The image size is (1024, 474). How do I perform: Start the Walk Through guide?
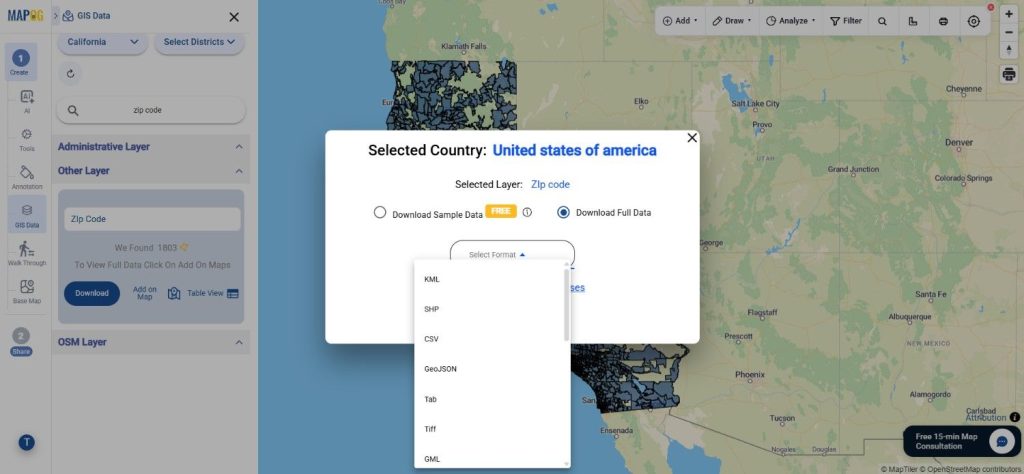(27, 253)
